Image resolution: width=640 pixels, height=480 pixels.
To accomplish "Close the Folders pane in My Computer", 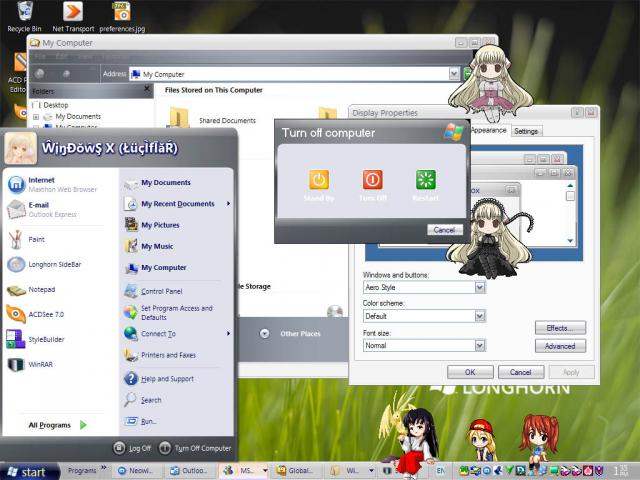I will [x=147, y=89].
